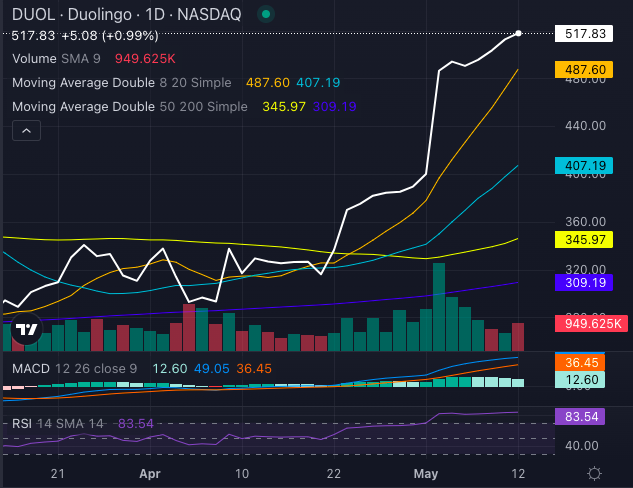Click the 22 date label on time axis
Viewport: 633px width, 488px height.
(333, 473)
